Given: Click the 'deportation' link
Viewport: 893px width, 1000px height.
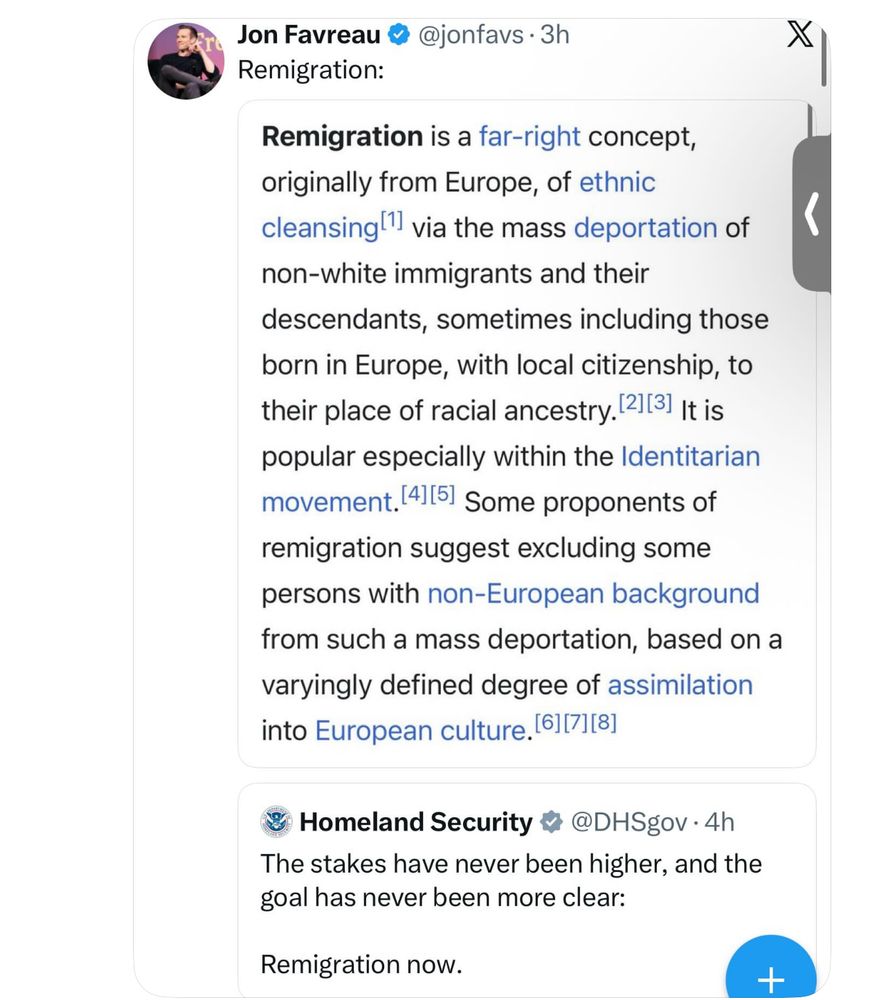Looking at the screenshot, I should tap(645, 228).
